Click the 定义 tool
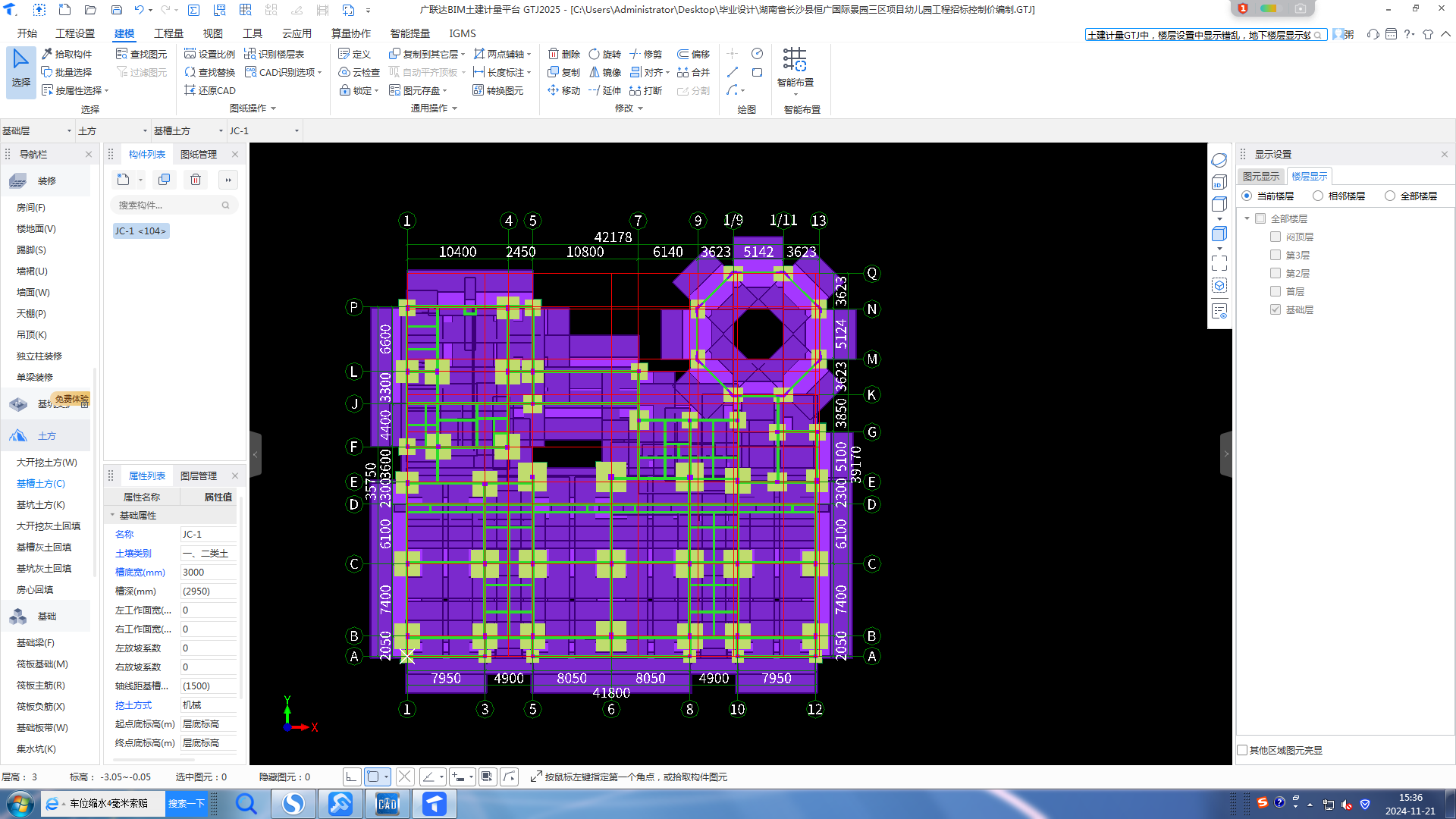 (x=354, y=54)
